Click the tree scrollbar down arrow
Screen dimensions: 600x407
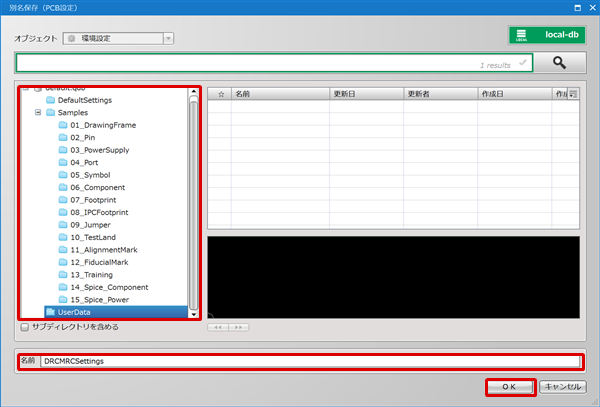pos(194,314)
